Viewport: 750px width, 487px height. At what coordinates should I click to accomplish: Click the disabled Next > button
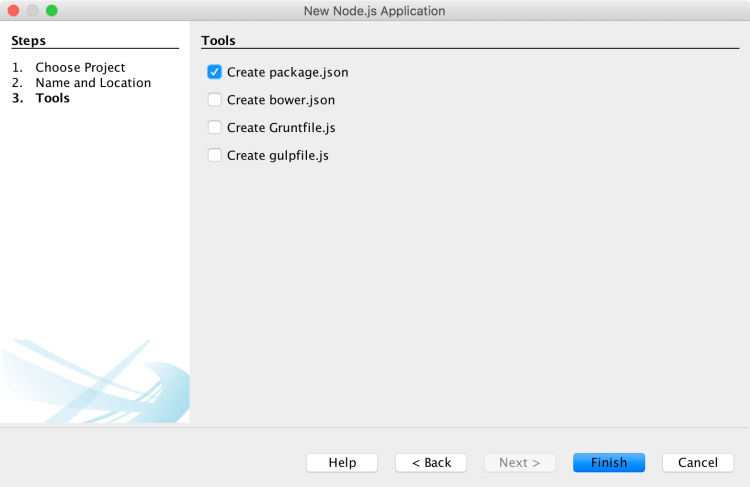tap(520, 463)
